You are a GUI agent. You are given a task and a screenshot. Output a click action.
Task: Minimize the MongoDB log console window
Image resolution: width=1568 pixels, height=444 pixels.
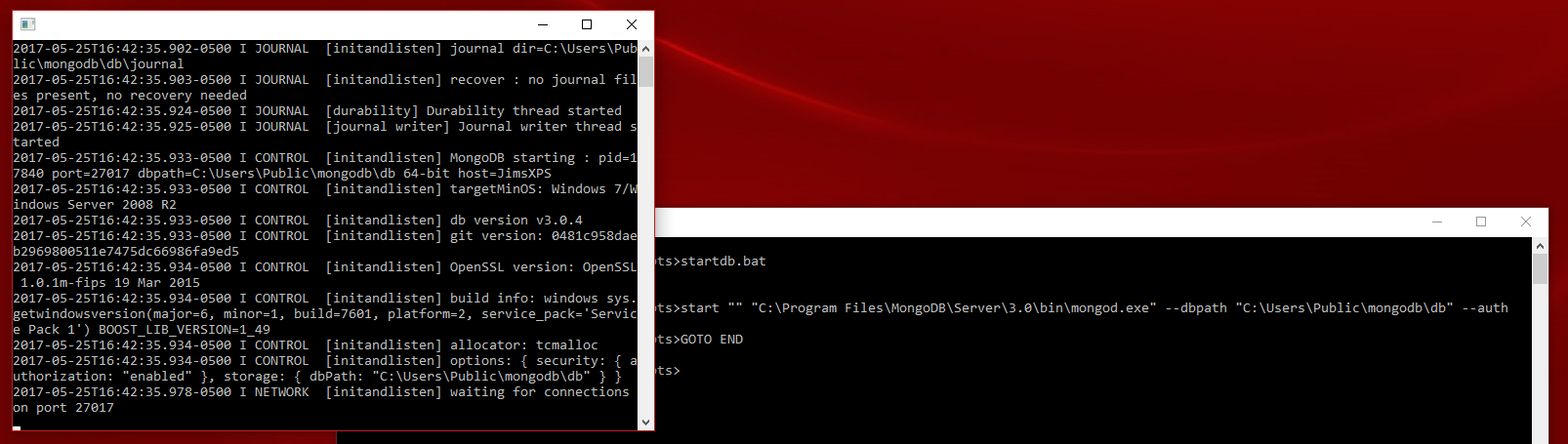point(542,24)
